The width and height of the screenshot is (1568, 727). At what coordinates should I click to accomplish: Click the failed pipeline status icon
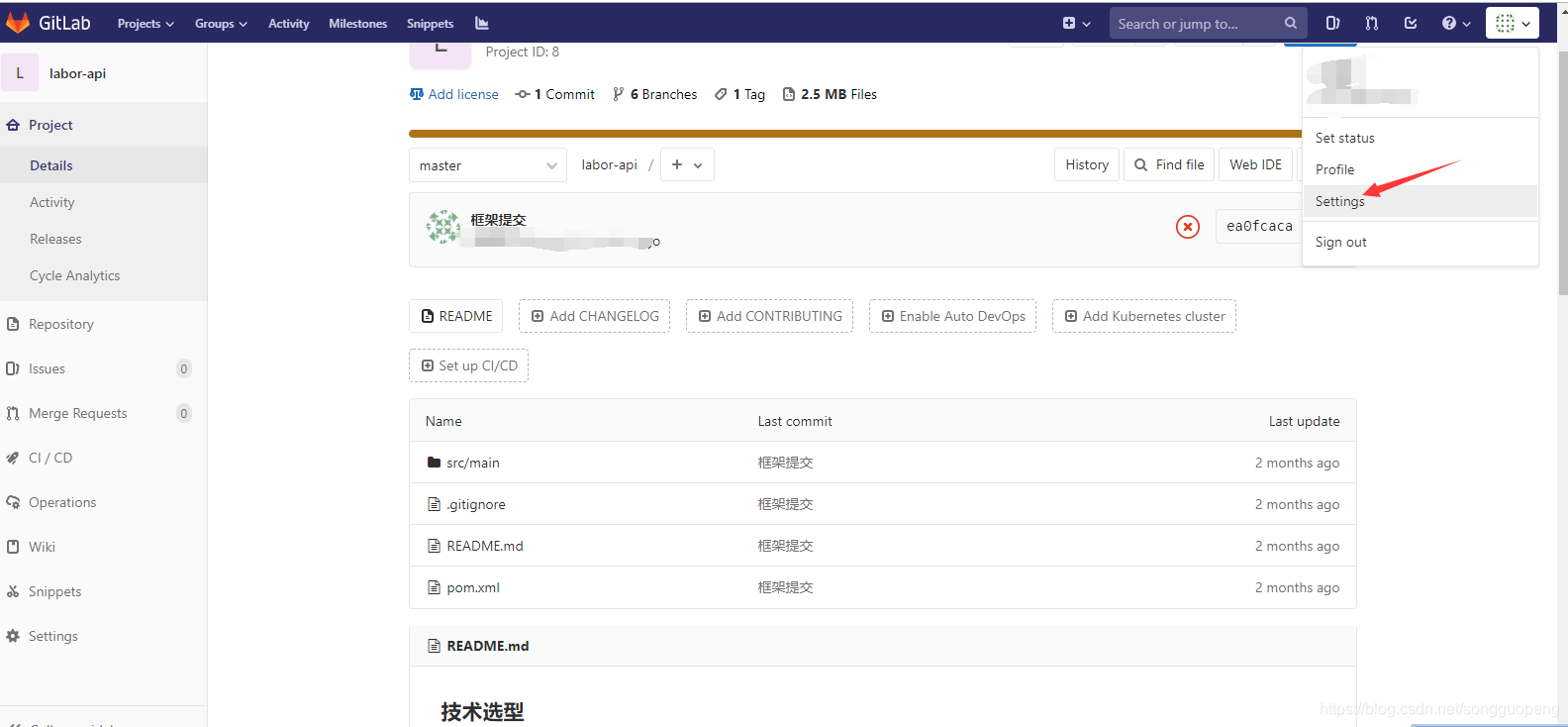1188,227
